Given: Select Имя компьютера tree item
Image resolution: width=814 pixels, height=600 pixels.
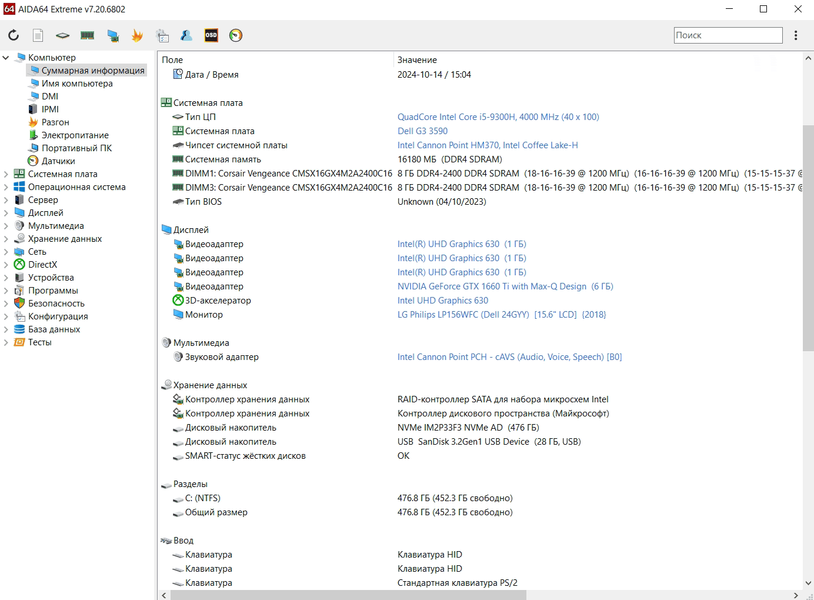Looking at the screenshot, I should pyautogui.click(x=77, y=83).
